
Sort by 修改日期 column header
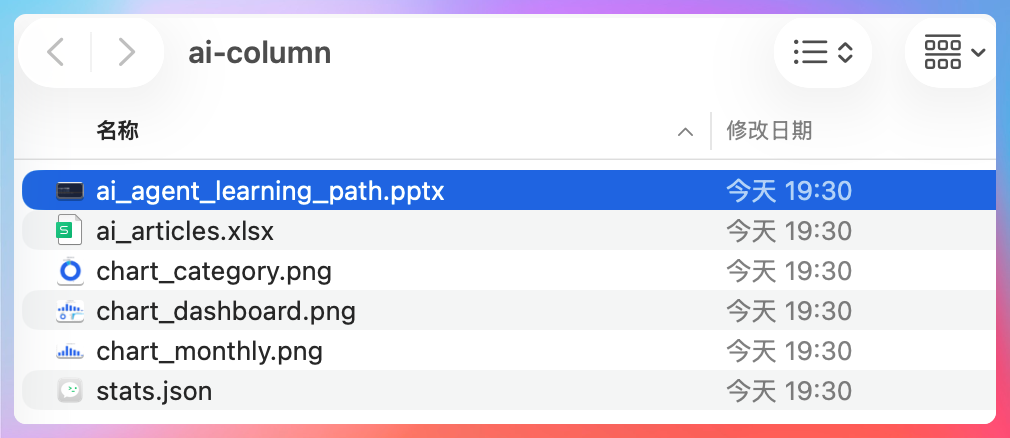tap(769, 131)
